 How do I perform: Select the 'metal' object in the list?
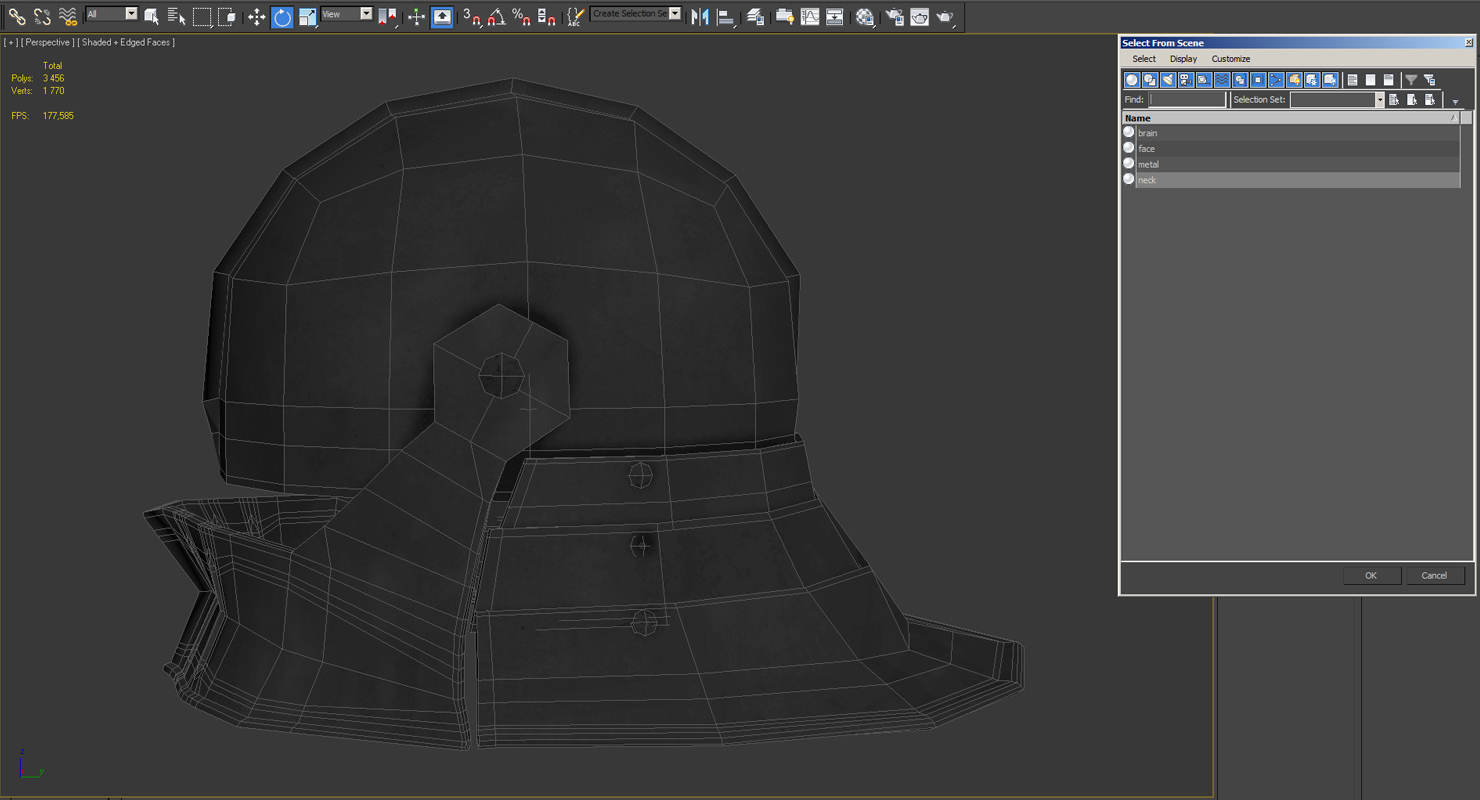(x=1148, y=164)
